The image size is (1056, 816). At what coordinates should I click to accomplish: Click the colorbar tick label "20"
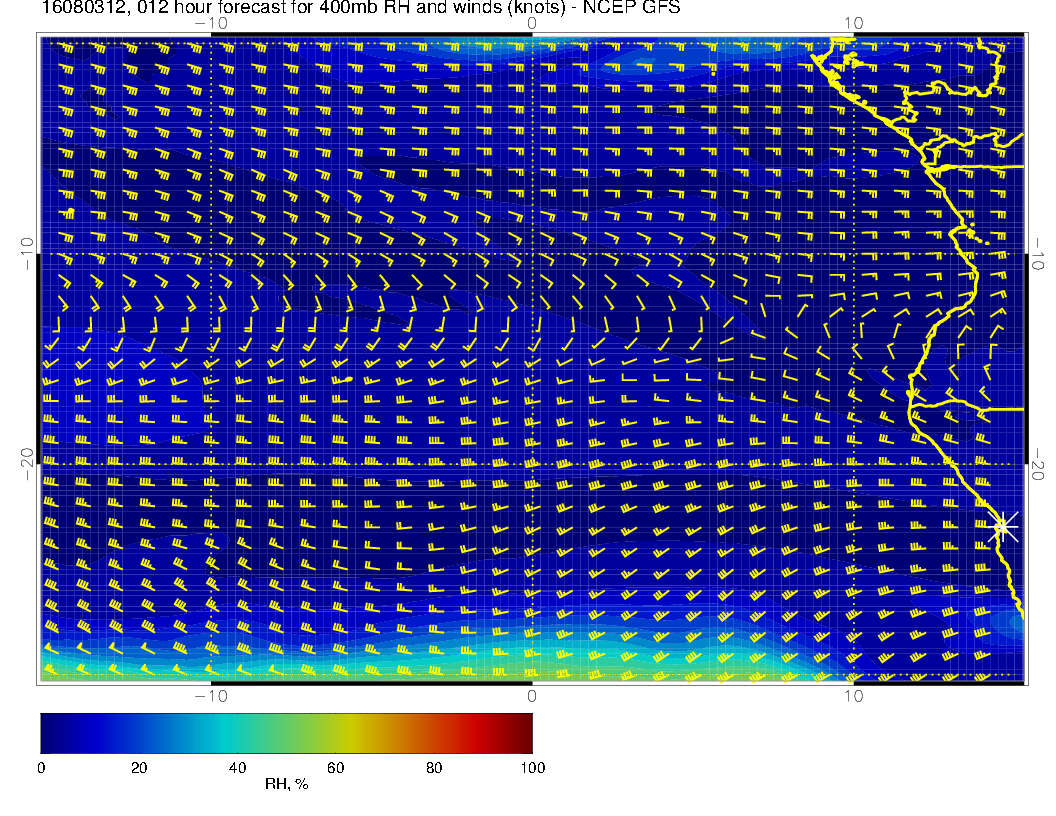click(139, 768)
